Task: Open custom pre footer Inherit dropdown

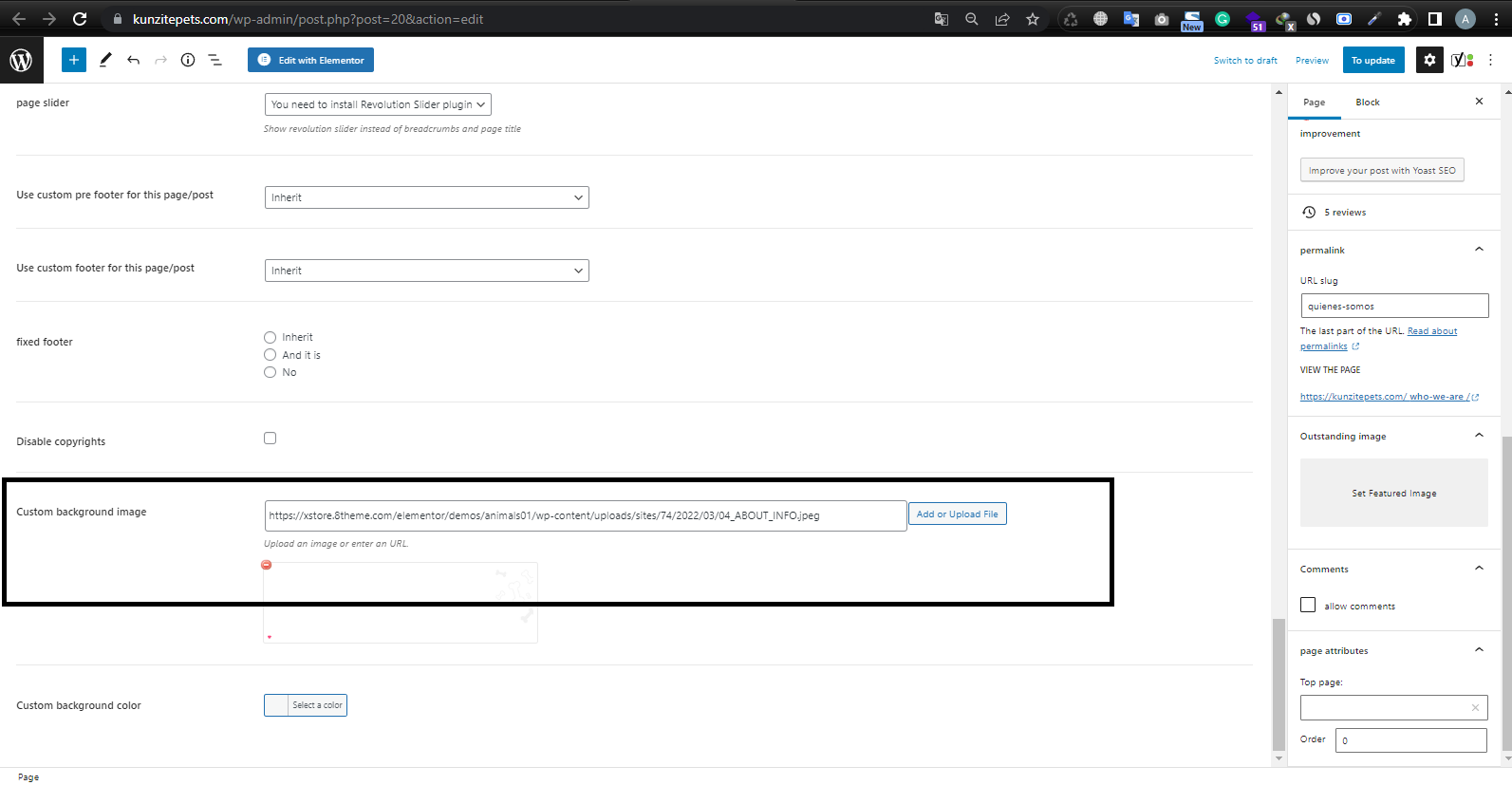Action: 427,197
